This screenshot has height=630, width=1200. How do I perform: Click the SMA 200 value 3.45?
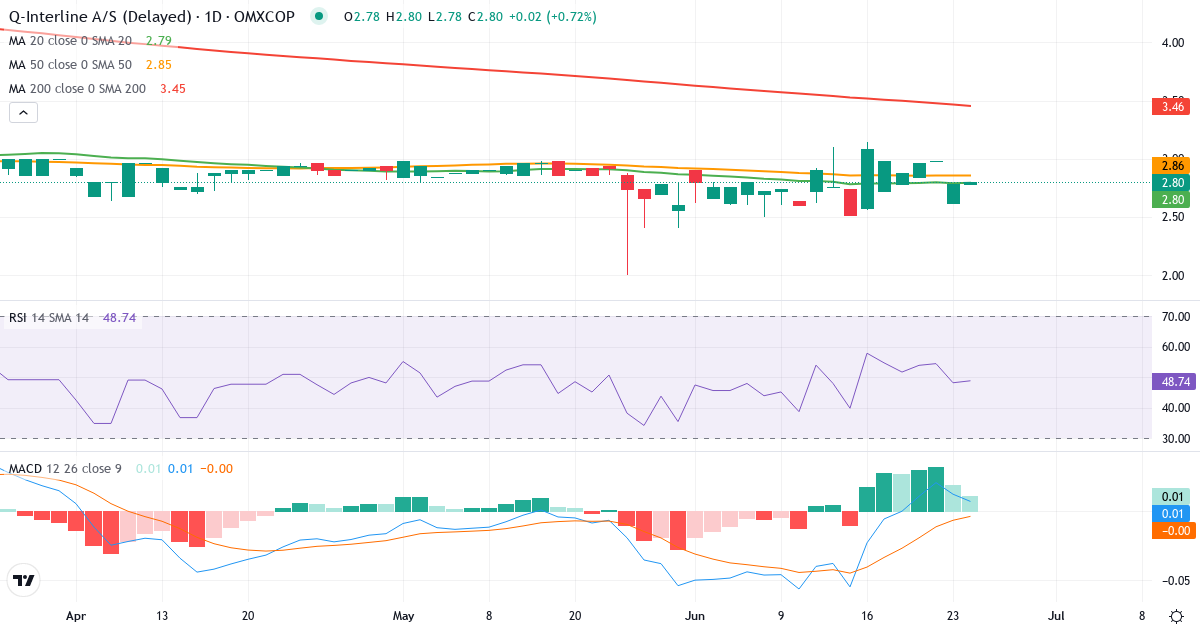(172, 88)
